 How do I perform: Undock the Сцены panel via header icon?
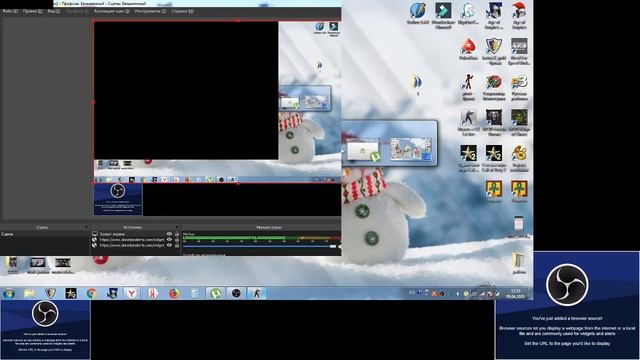point(86,227)
